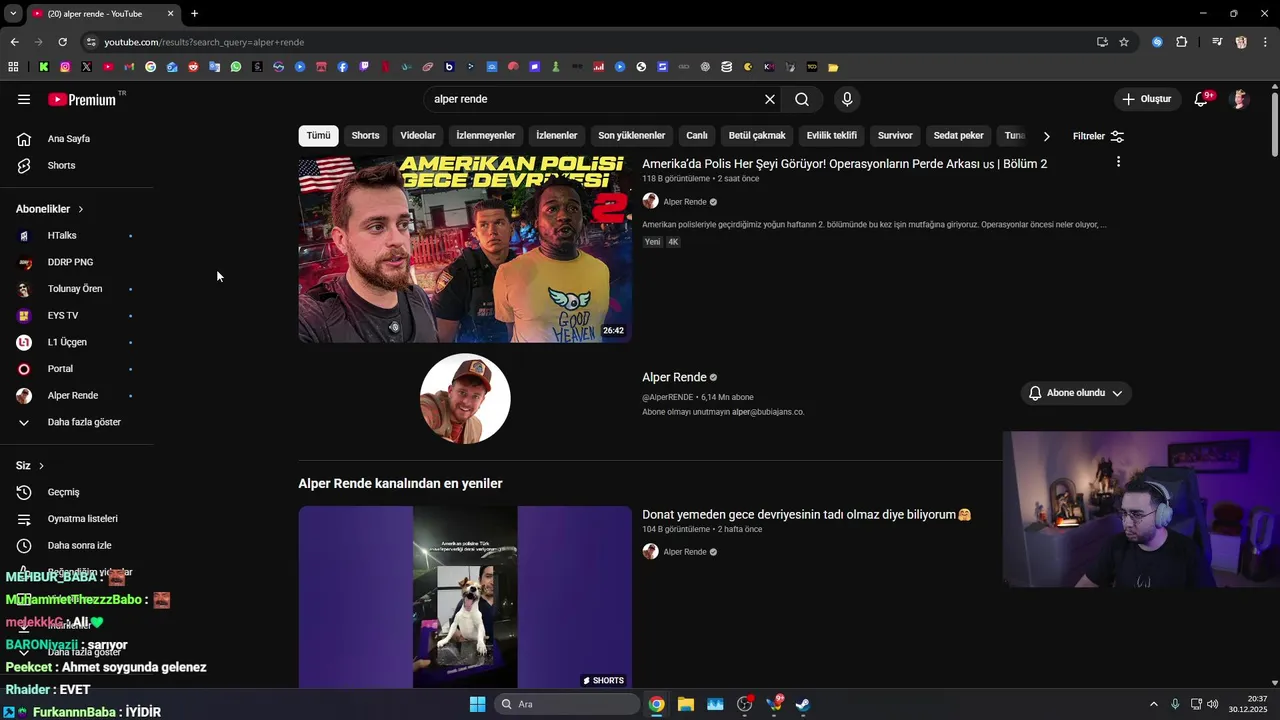
Task: Select the Shorts filter chip
Action: pyautogui.click(x=365, y=136)
